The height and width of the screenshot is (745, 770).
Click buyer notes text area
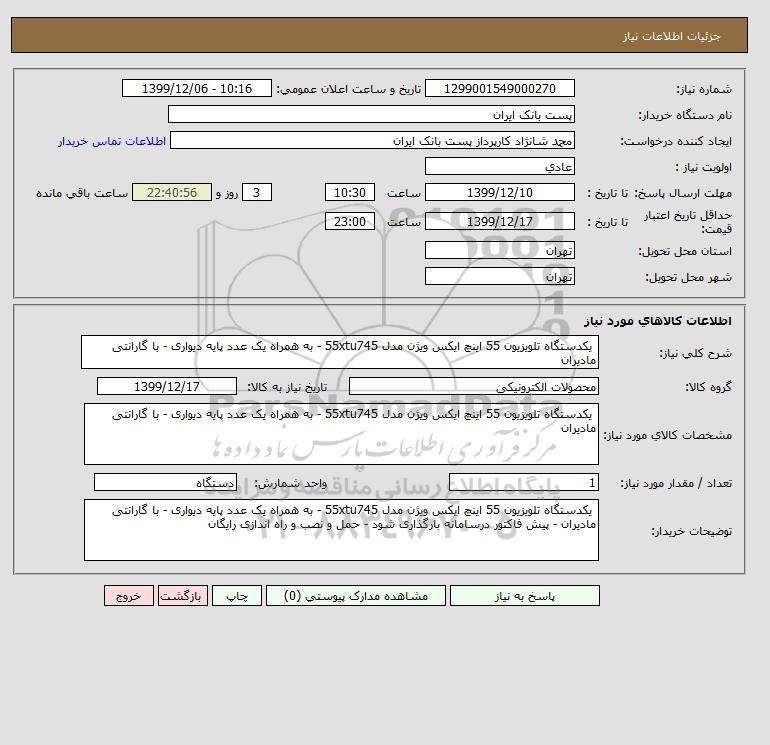pyautogui.click(x=341, y=530)
